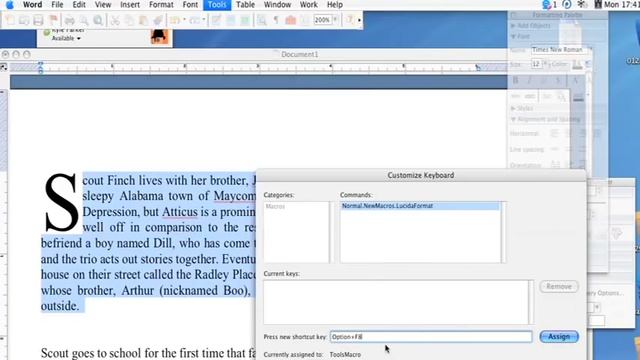
Task: Click the Undo toolbar icon
Action: 175,20
